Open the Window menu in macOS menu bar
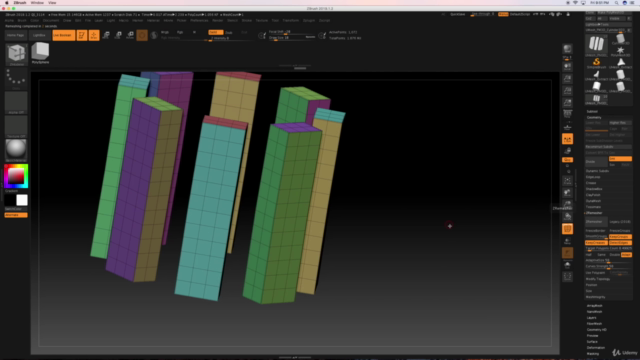The width and height of the screenshot is (640, 360). tap(37, 3)
